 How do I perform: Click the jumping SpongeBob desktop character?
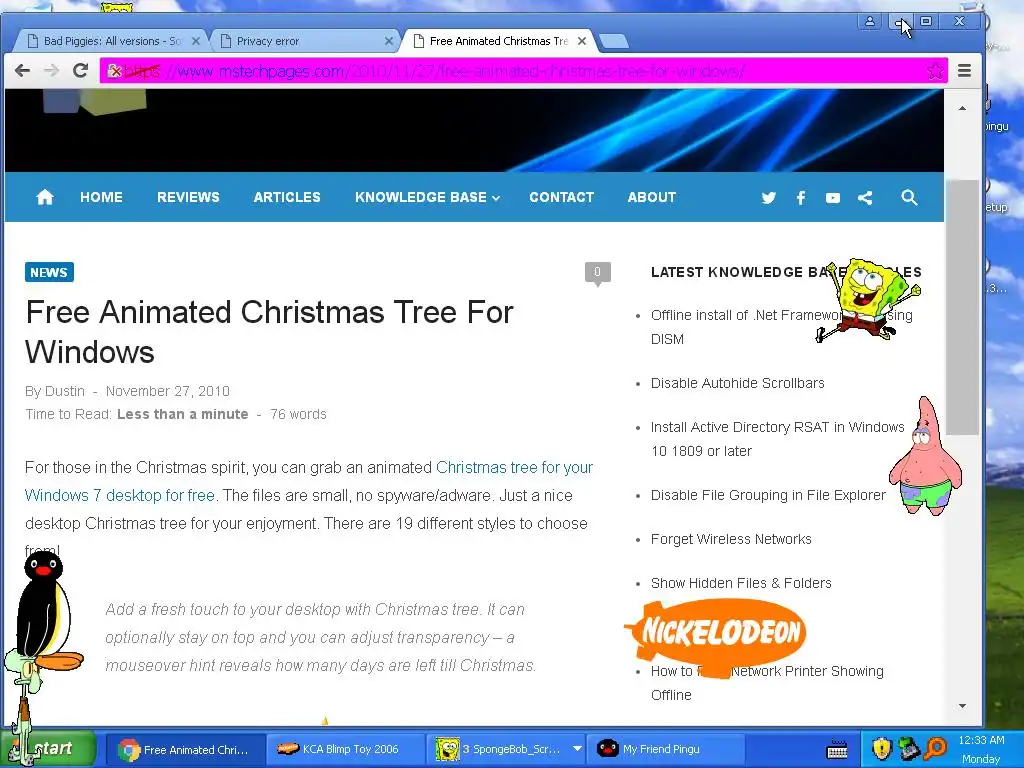point(868,300)
